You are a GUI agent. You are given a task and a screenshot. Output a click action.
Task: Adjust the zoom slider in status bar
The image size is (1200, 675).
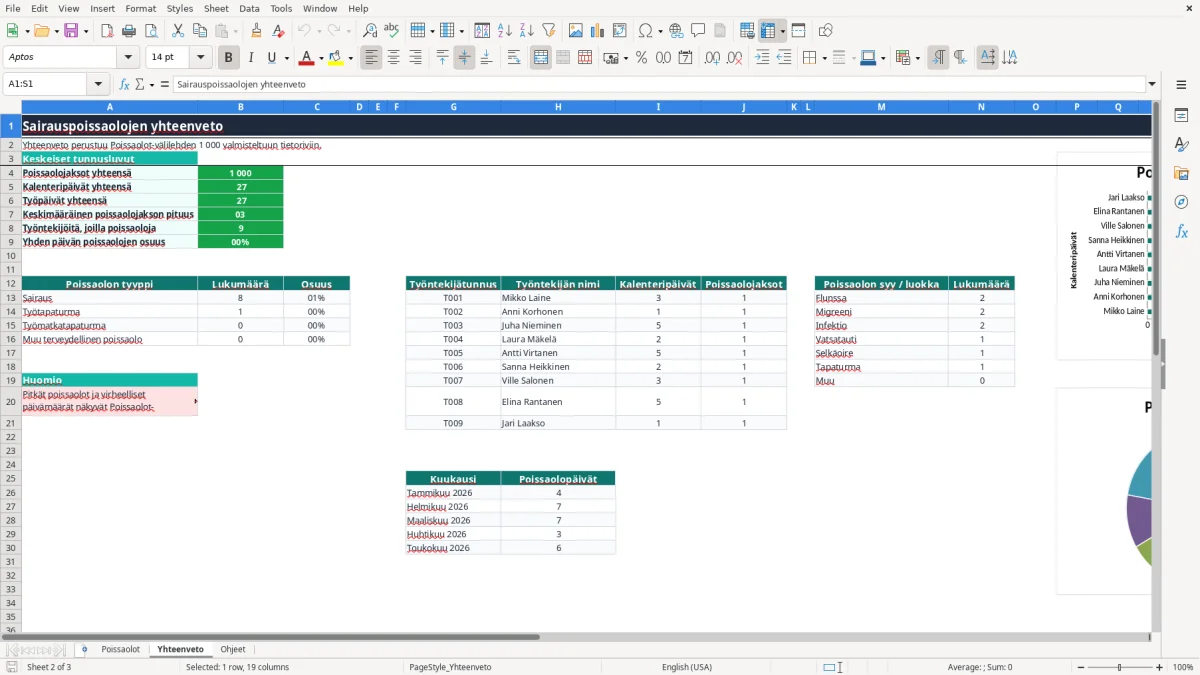(1119, 667)
